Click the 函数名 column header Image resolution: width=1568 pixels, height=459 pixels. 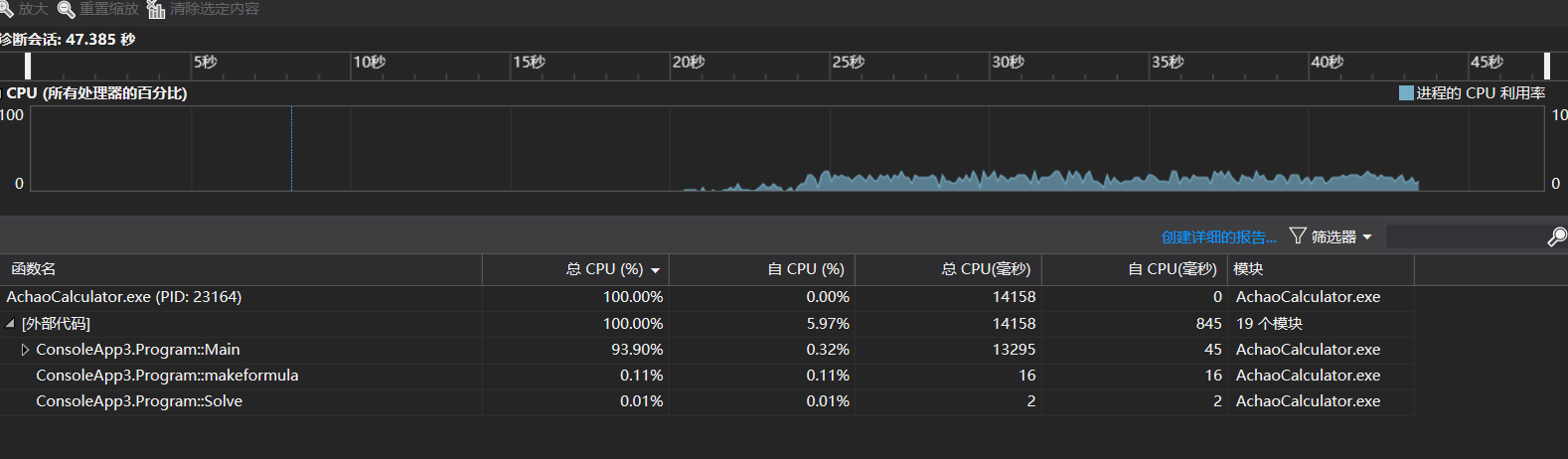34,269
